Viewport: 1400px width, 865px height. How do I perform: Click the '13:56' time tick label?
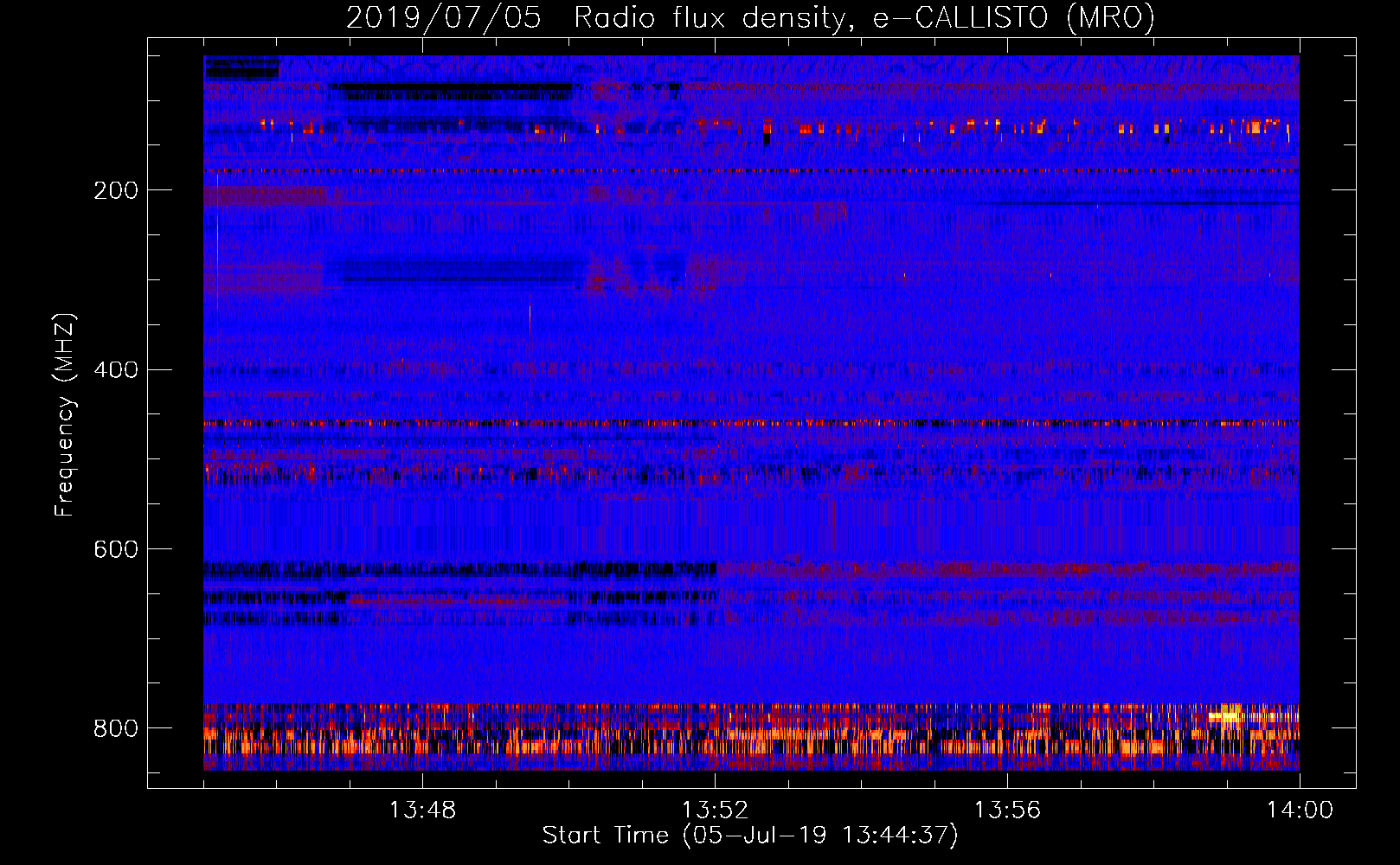pos(1007,811)
